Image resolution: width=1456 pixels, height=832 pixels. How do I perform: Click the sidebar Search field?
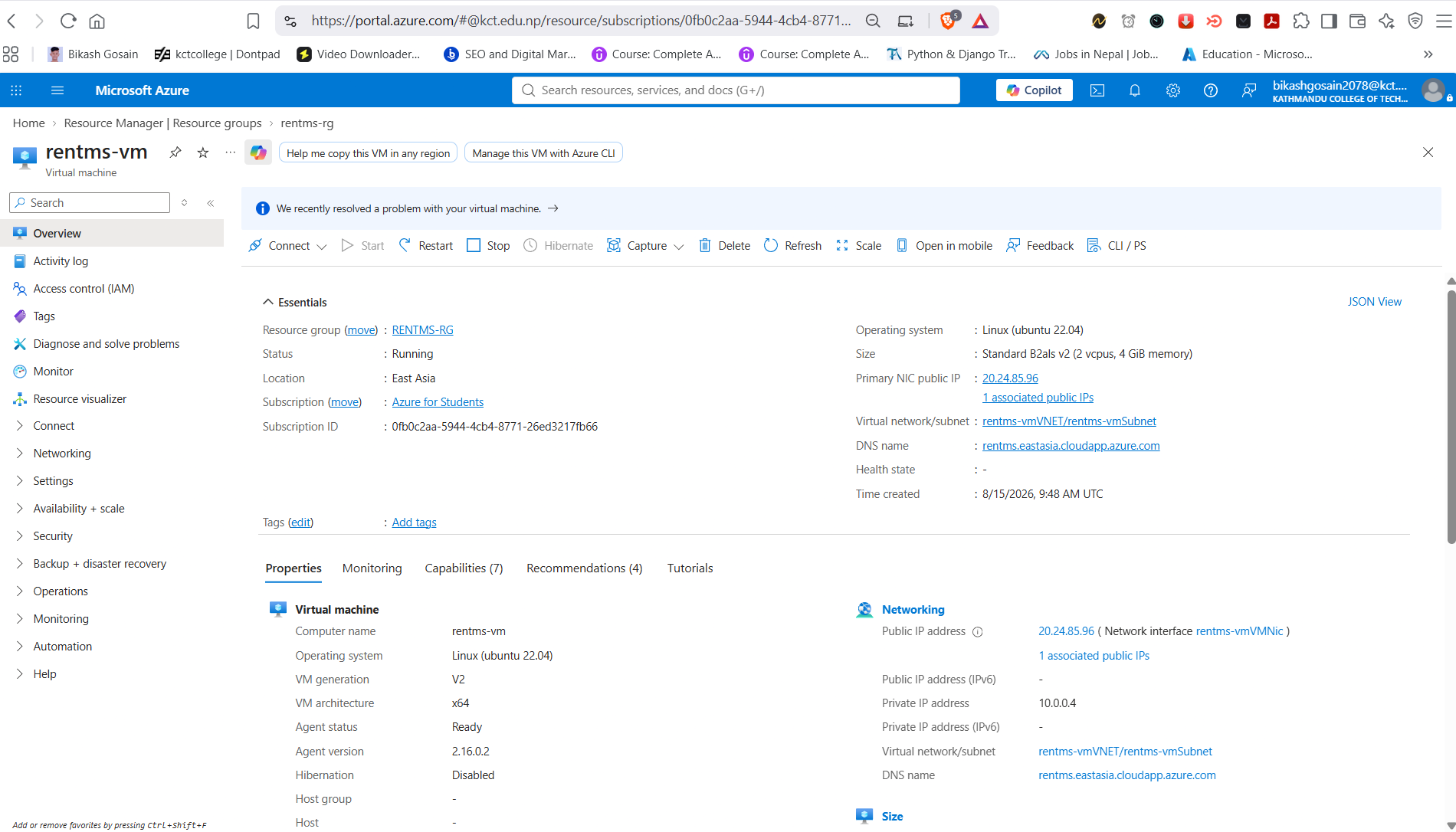click(x=90, y=203)
